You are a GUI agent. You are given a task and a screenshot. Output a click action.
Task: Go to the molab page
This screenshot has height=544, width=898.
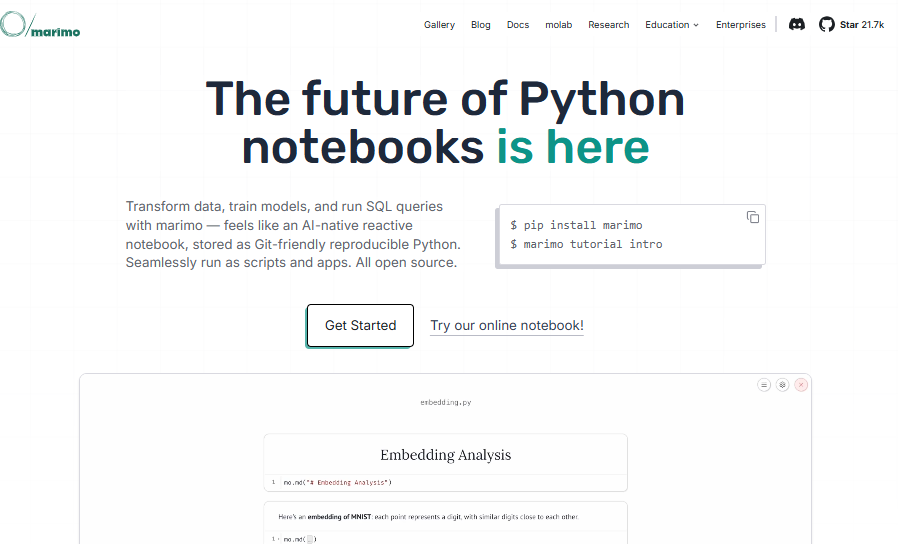pos(558,25)
